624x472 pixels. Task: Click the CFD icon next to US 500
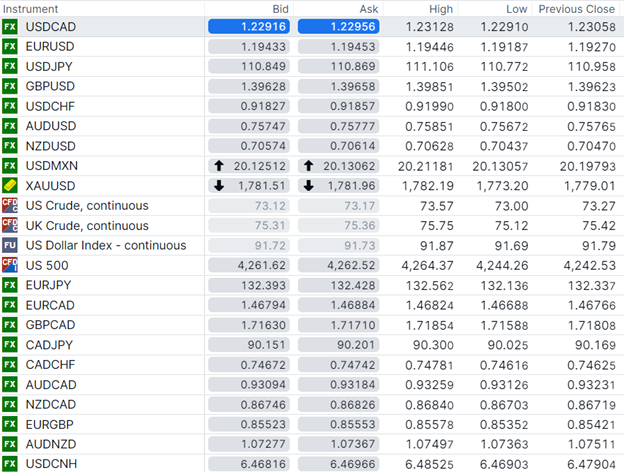10,265
